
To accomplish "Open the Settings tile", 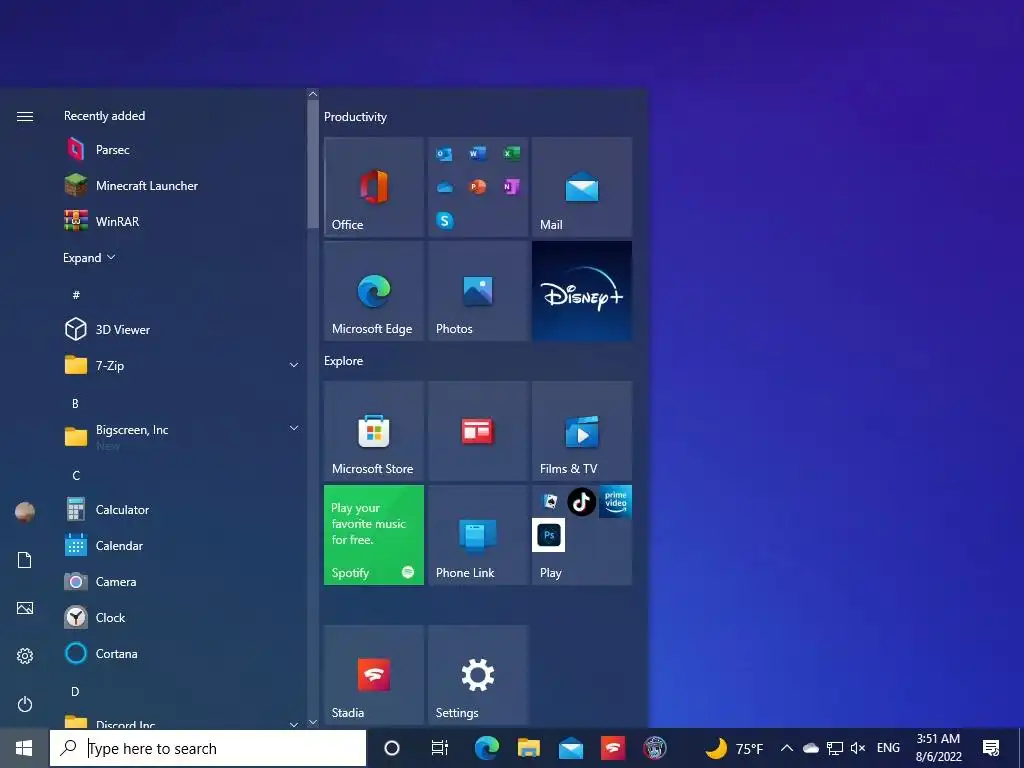I will 478,675.
